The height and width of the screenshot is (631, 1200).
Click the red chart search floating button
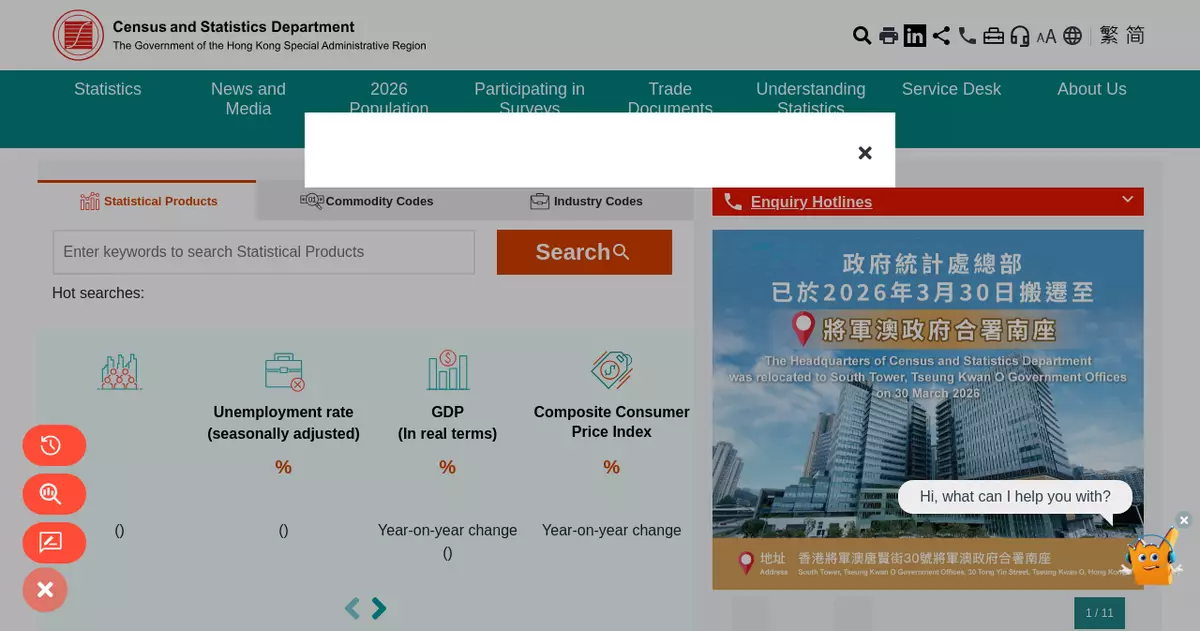tap(54, 494)
